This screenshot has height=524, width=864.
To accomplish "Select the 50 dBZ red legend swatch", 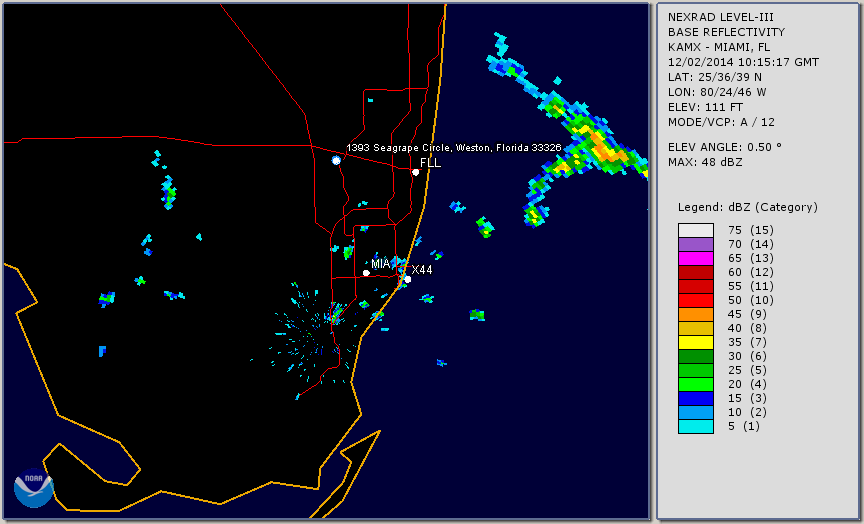I will tap(696, 300).
